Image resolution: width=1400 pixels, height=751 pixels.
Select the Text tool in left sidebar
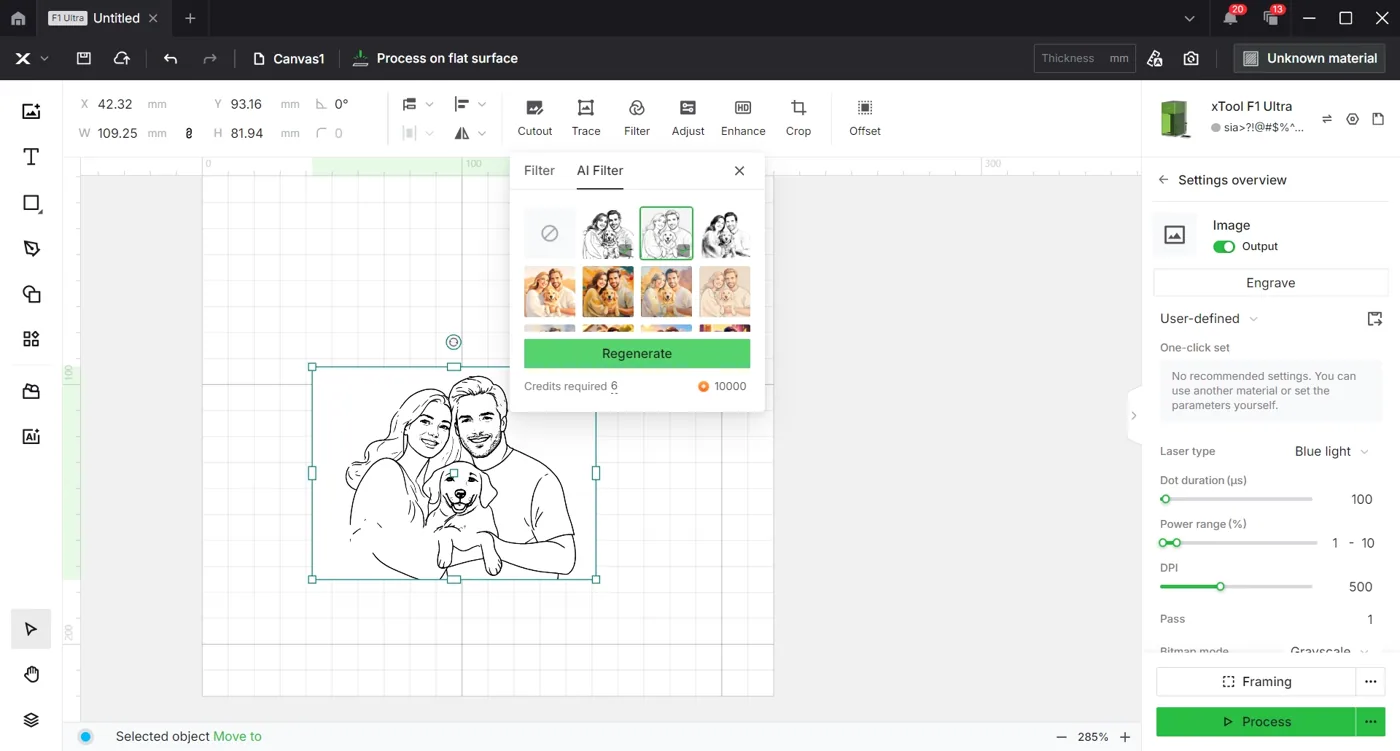click(x=31, y=157)
